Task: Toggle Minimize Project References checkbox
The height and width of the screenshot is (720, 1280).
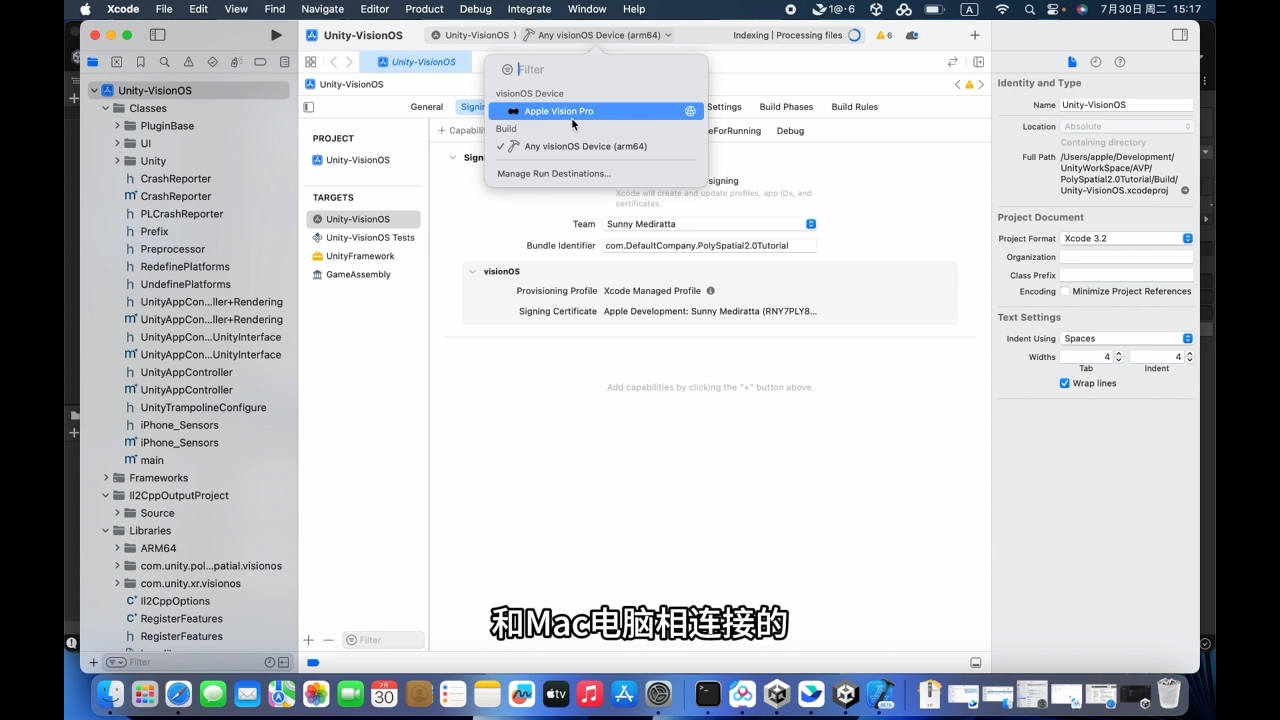Action: (x=1065, y=291)
